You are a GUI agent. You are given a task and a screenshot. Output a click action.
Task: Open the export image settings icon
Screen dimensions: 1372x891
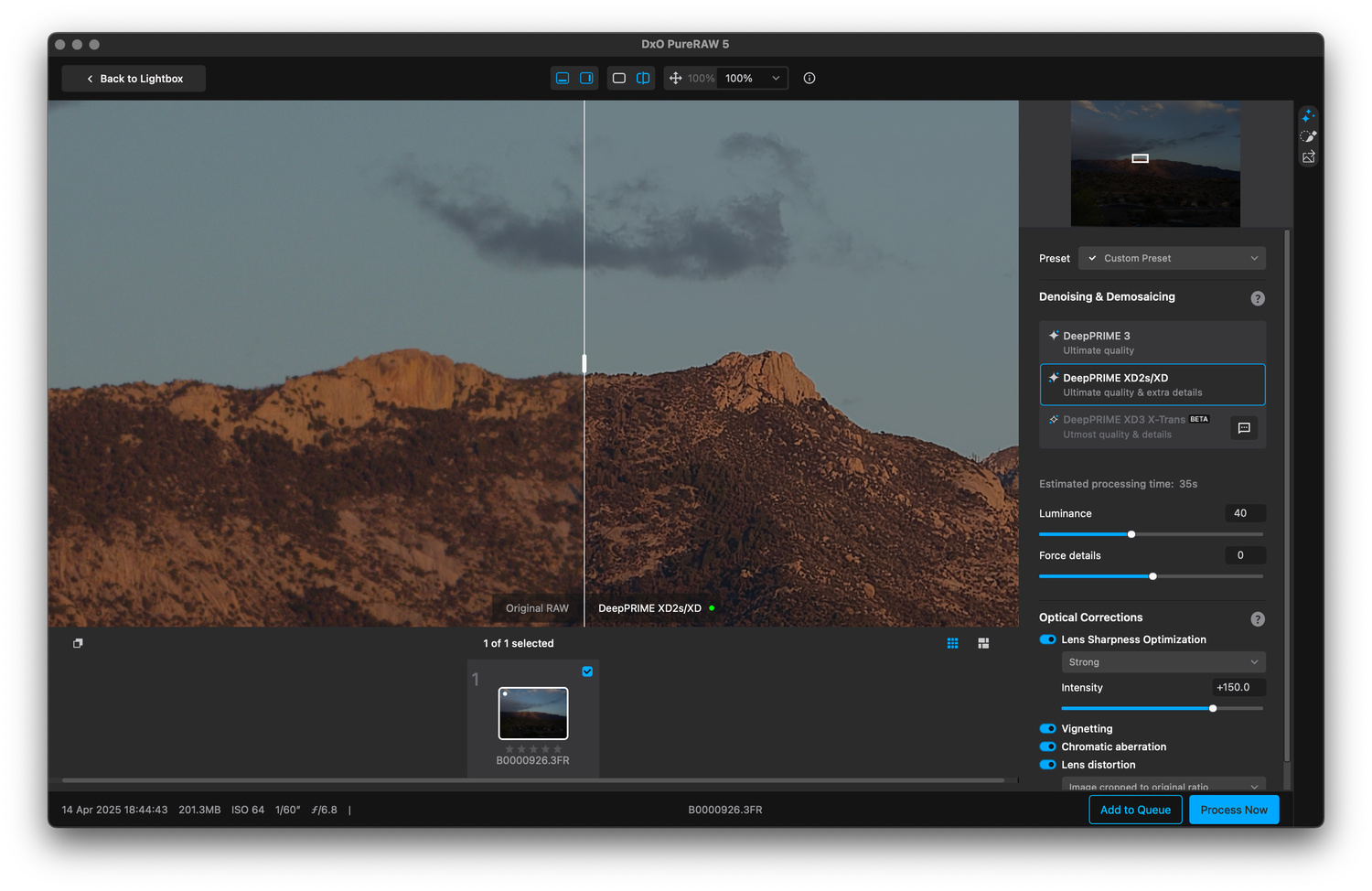click(x=1308, y=157)
